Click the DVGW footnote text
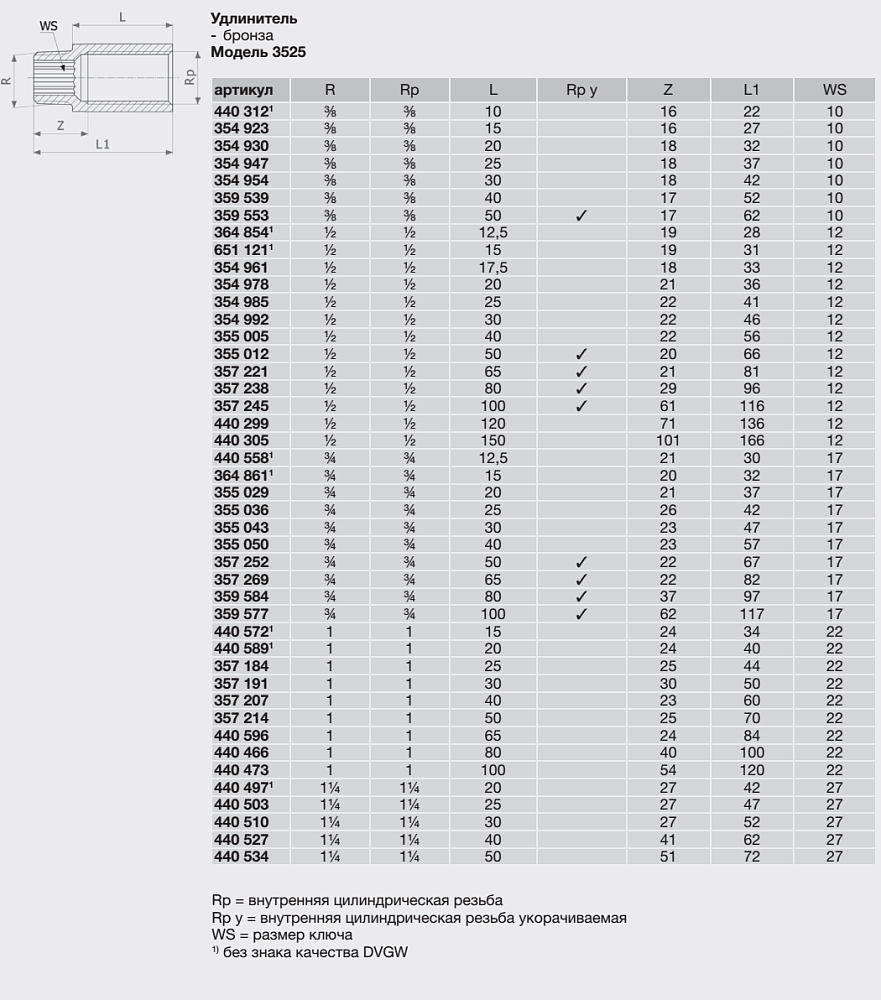The height and width of the screenshot is (1000, 881). tap(310, 951)
